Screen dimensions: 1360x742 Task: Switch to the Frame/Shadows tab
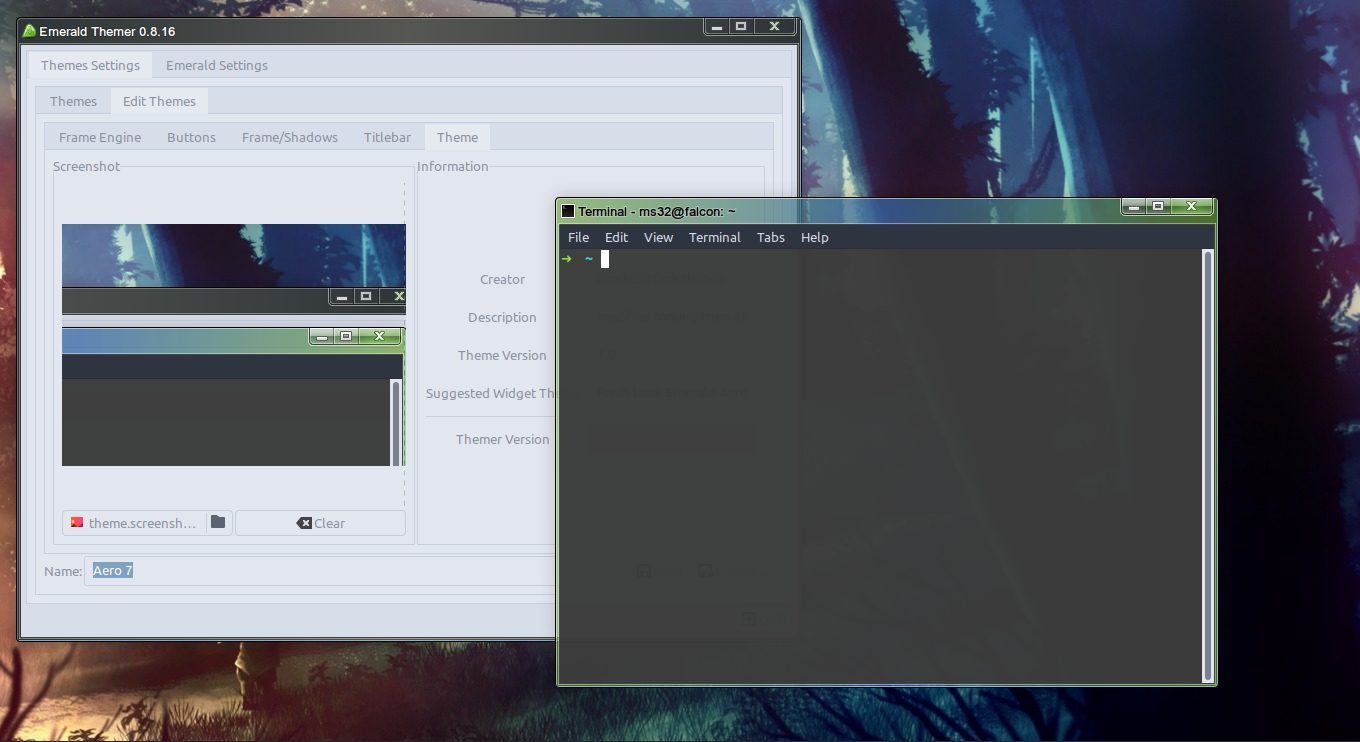pyautogui.click(x=290, y=137)
